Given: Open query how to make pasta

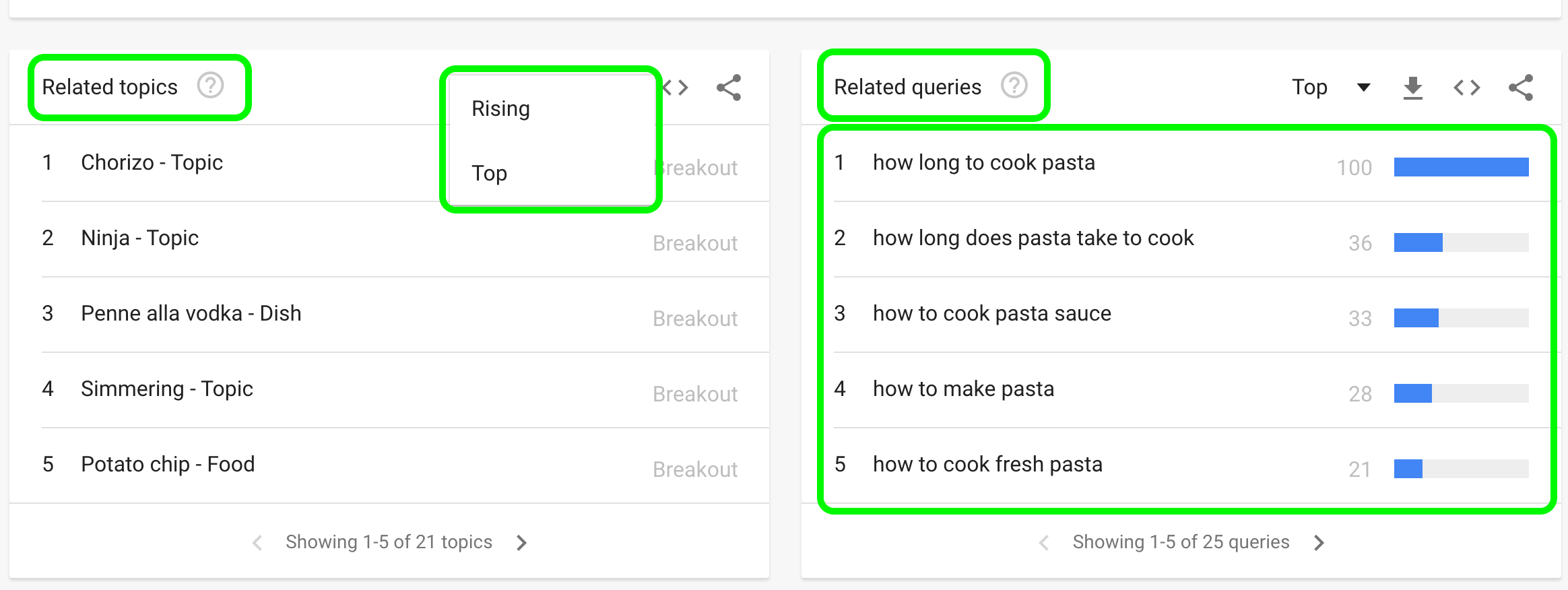Looking at the screenshot, I should pyautogui.click(x=963, y=389).
